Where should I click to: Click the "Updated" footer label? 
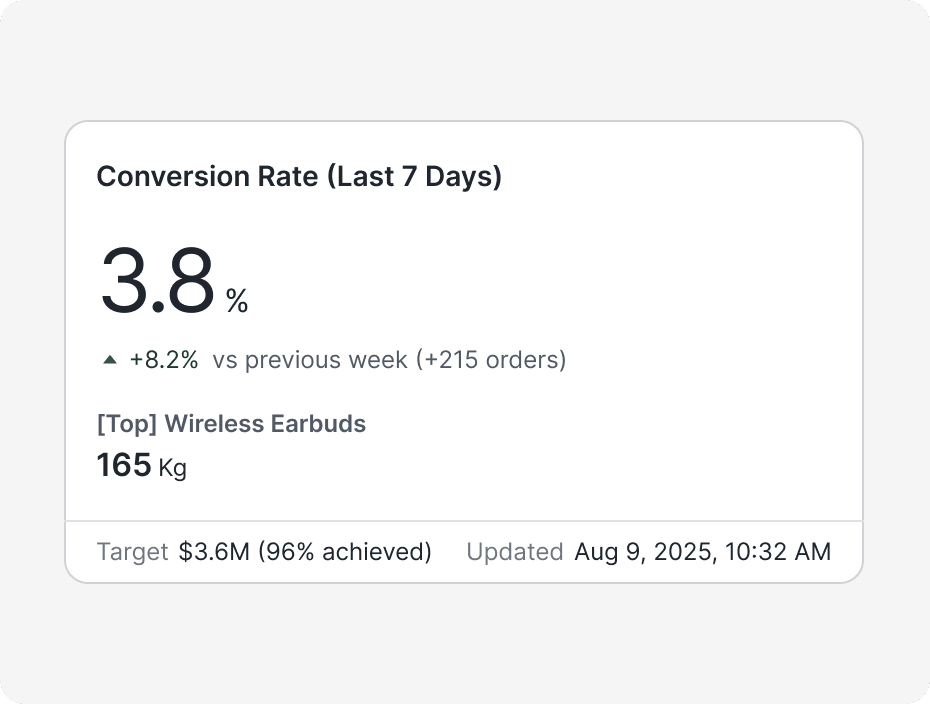click(515, 552)
